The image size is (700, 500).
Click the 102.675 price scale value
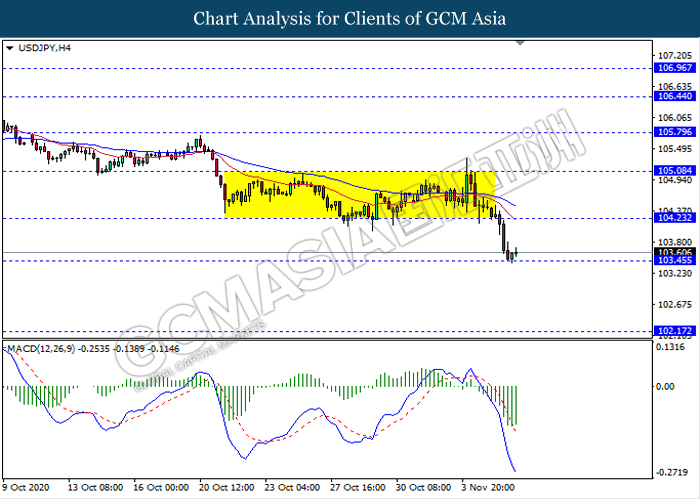click(x=675, y=304)
